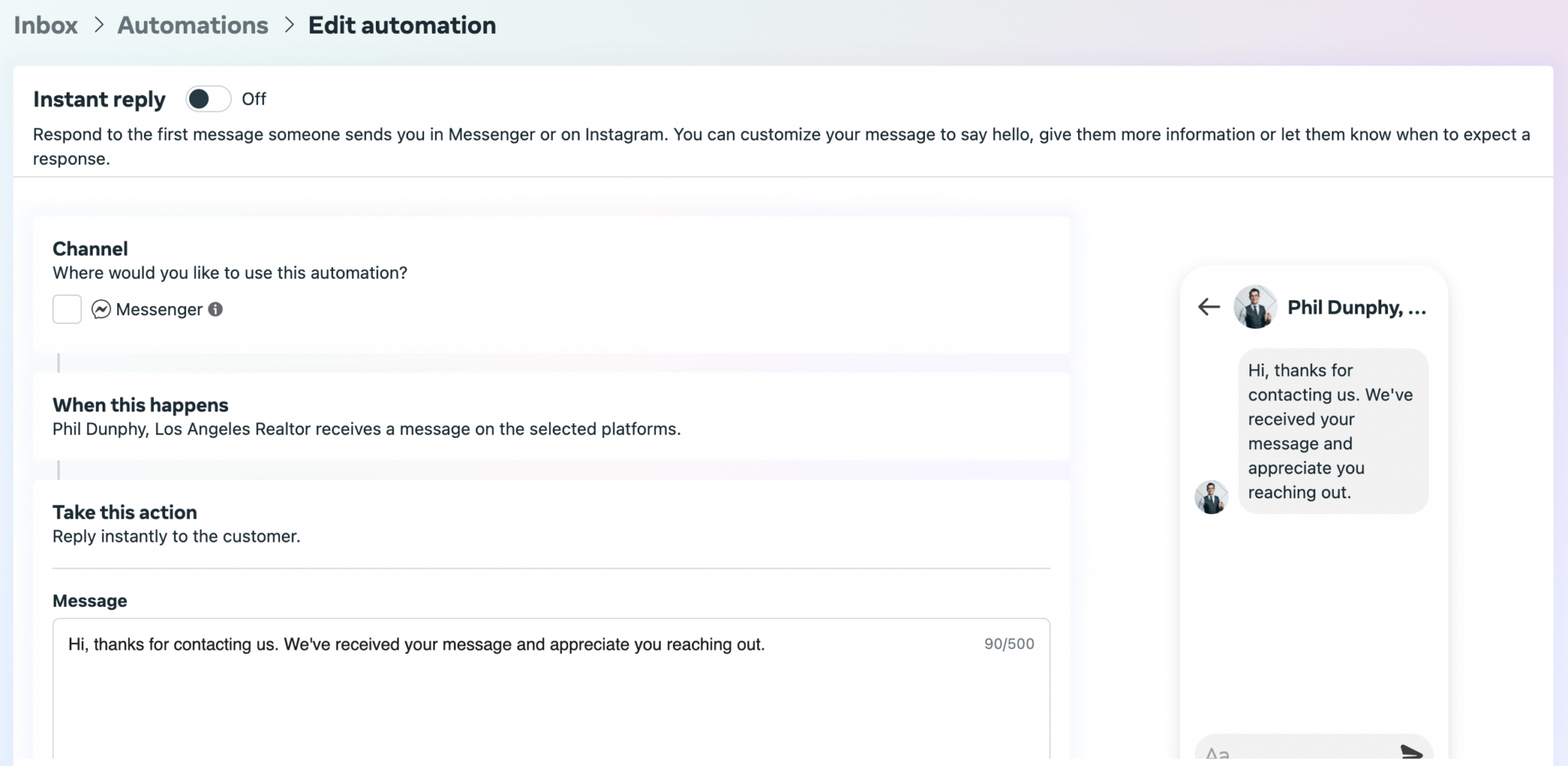Click the info icon next to Messenger
This screenshot has height=766, width=1568.
[x=215, y=309]
